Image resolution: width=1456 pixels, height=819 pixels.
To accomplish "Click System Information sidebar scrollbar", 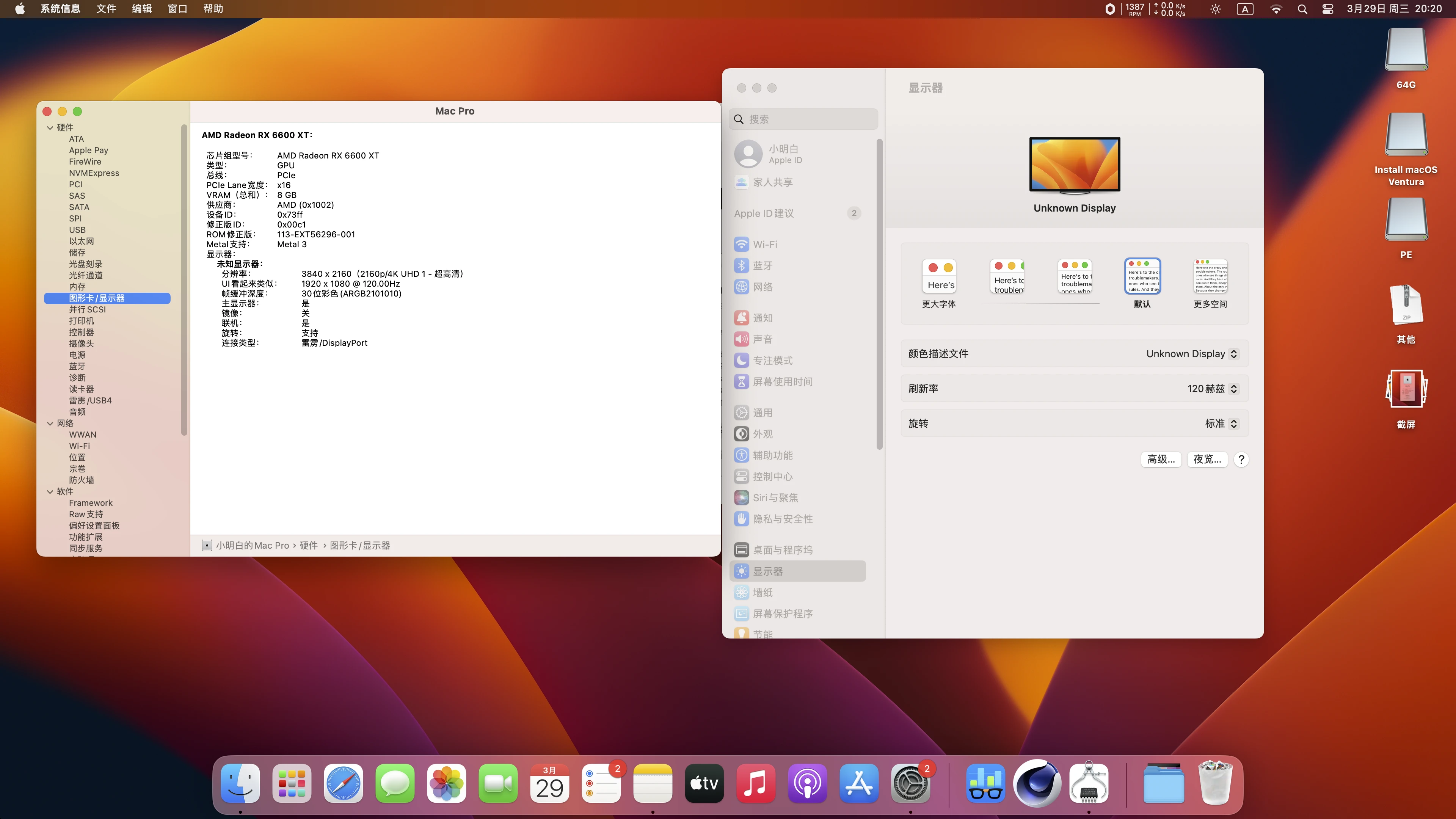I will pyautogui.click(x=184, y=280).
